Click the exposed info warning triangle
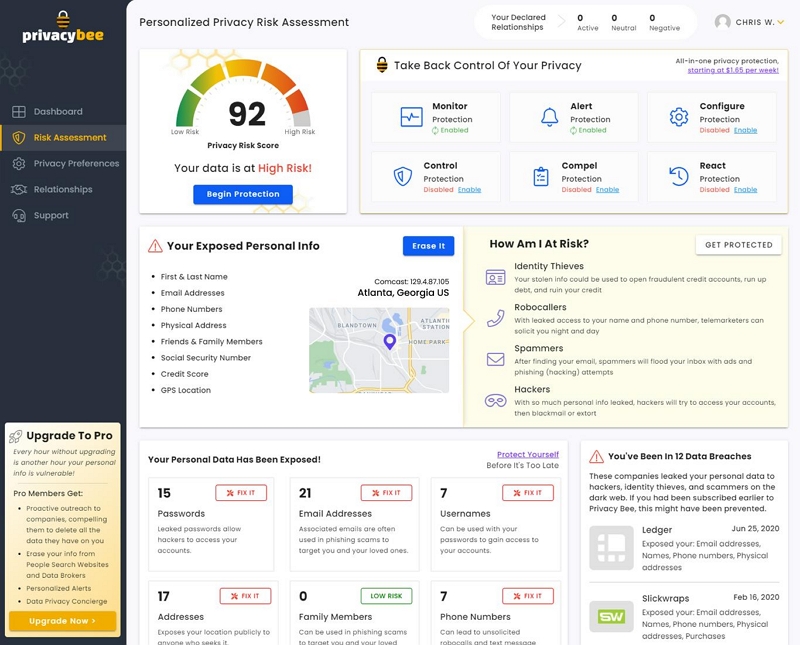Screen dimensions: 800x645 [155, 246]
